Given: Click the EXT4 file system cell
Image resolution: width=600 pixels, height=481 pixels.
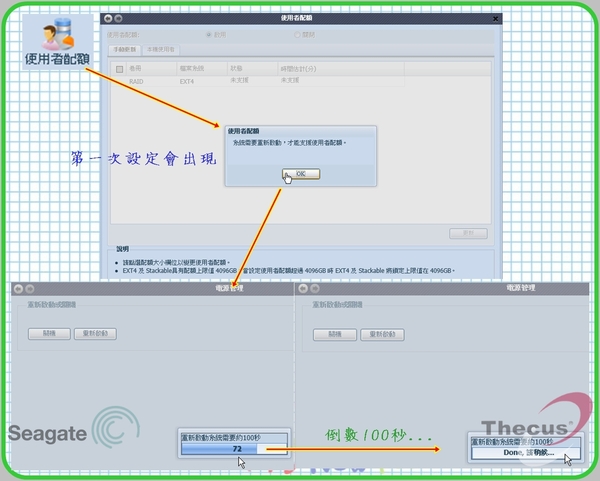Looking at the screenshot, I should click(187, 82).
